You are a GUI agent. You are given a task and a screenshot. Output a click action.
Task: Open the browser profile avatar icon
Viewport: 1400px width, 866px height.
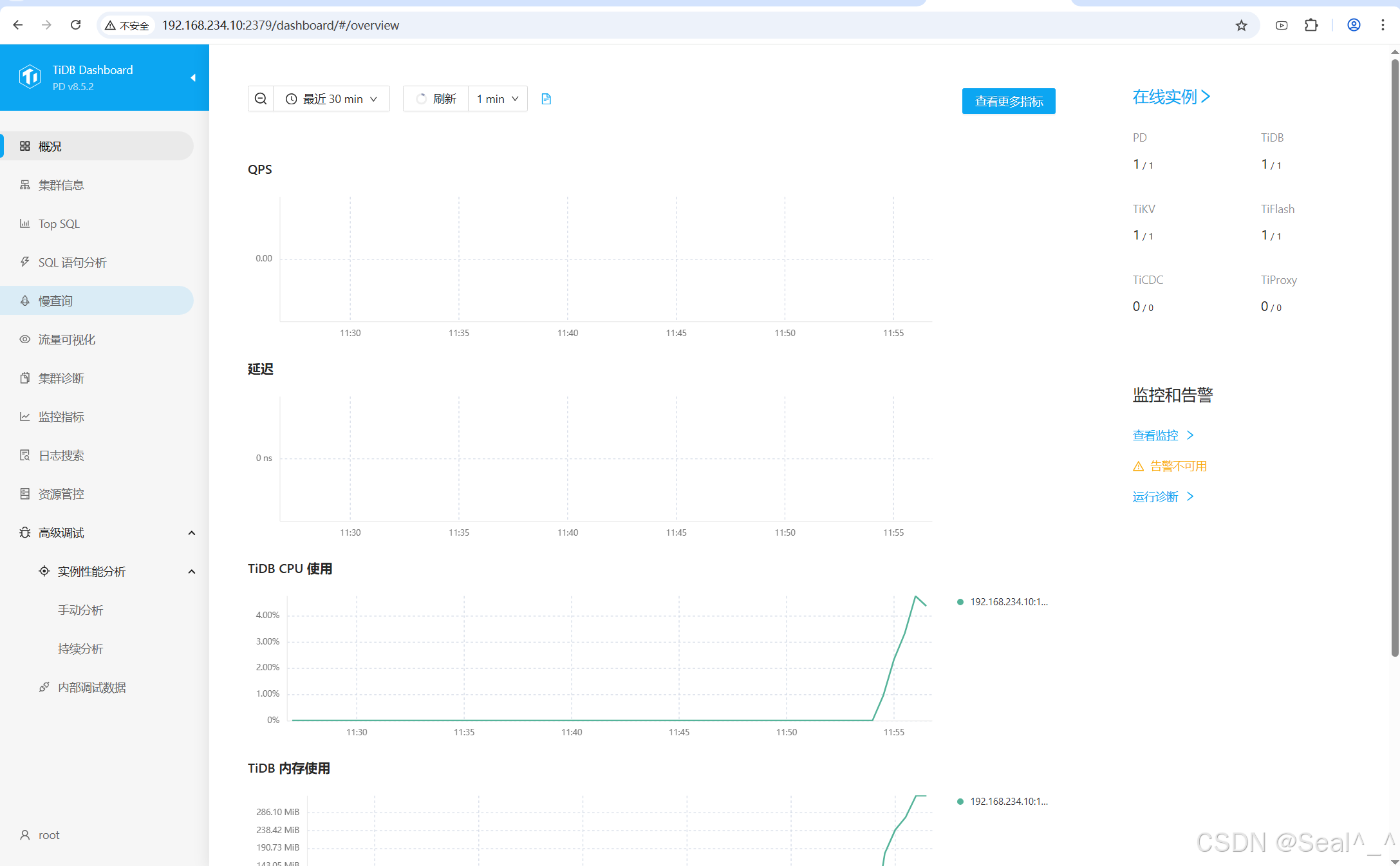pos(1354,25)
